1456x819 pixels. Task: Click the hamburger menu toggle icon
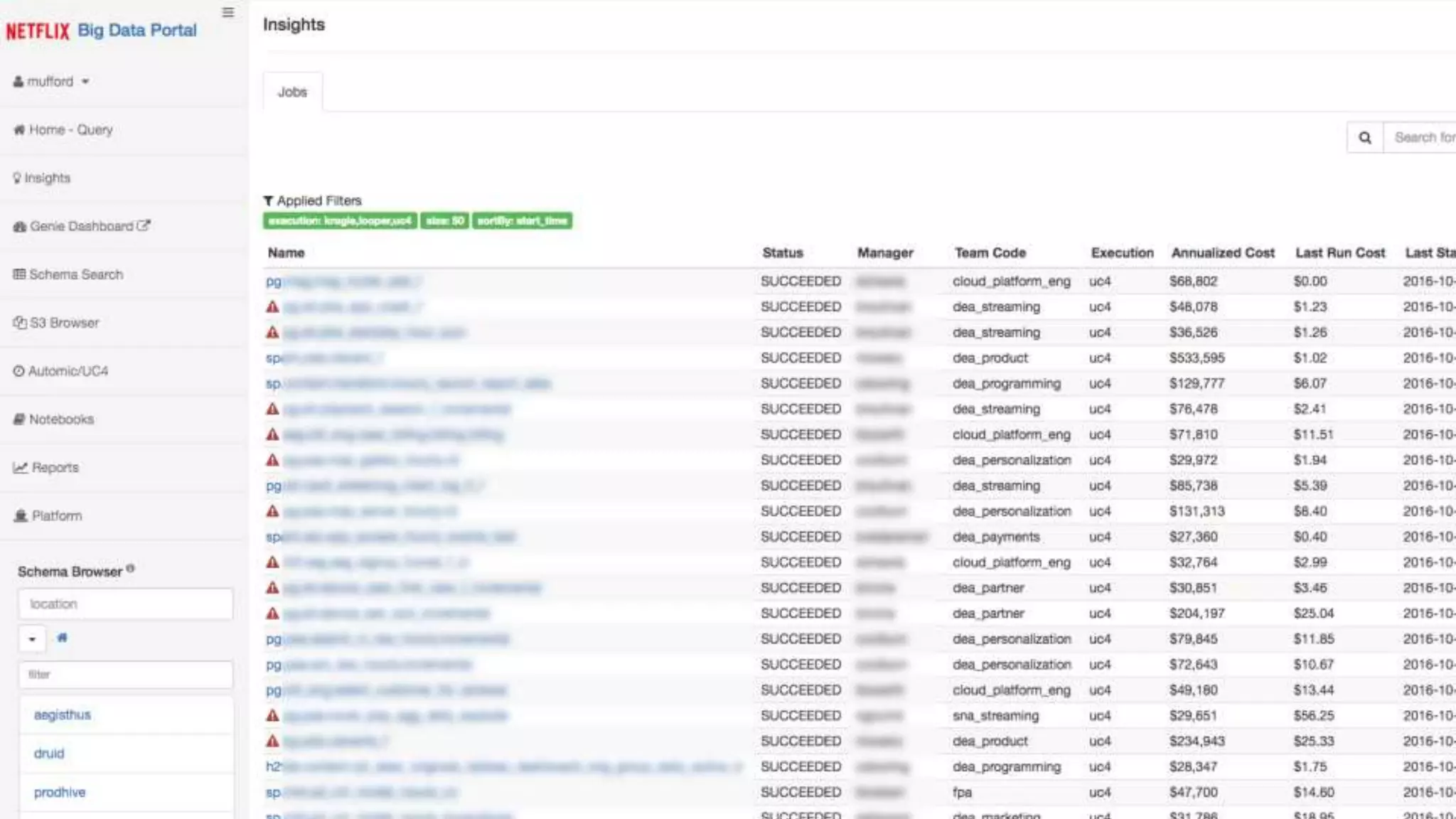tap(227, 12)
